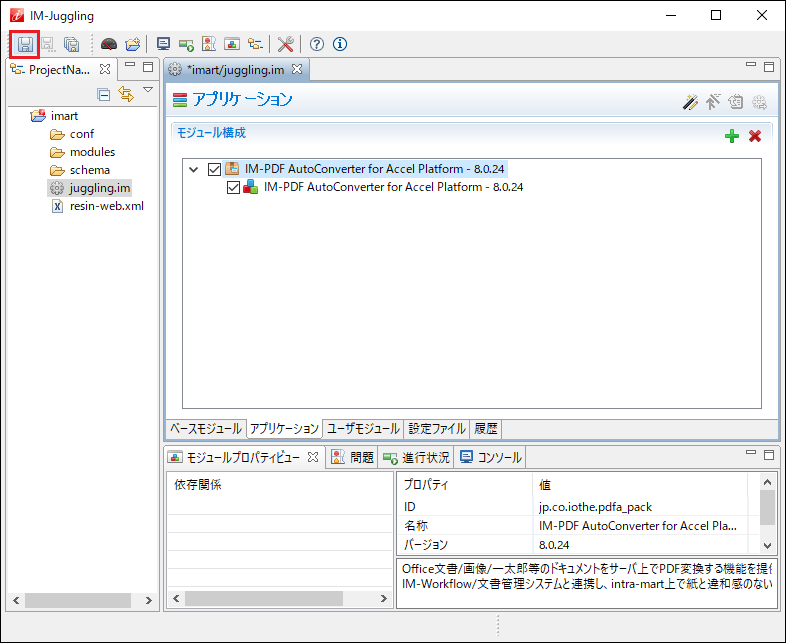786x643 pixels.
Task: Select resin-web.xml in the project tree
Action: coord(106,206)
